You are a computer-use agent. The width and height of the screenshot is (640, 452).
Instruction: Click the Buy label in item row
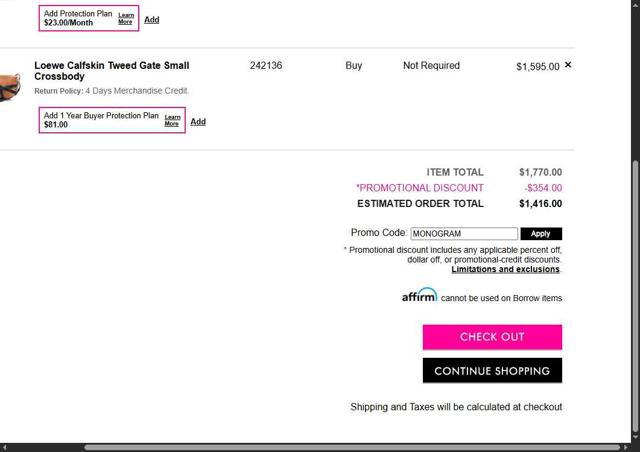click(353, 65)
